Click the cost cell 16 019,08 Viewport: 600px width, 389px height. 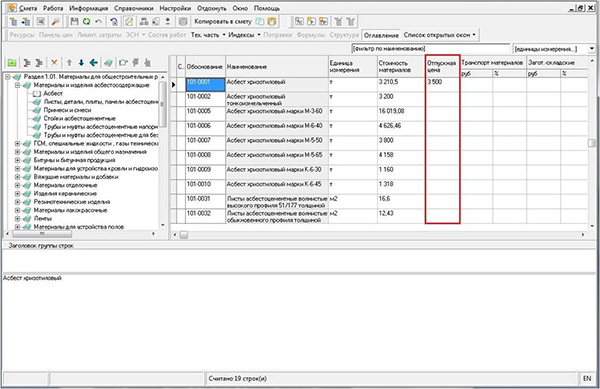(x=401, y=114)
